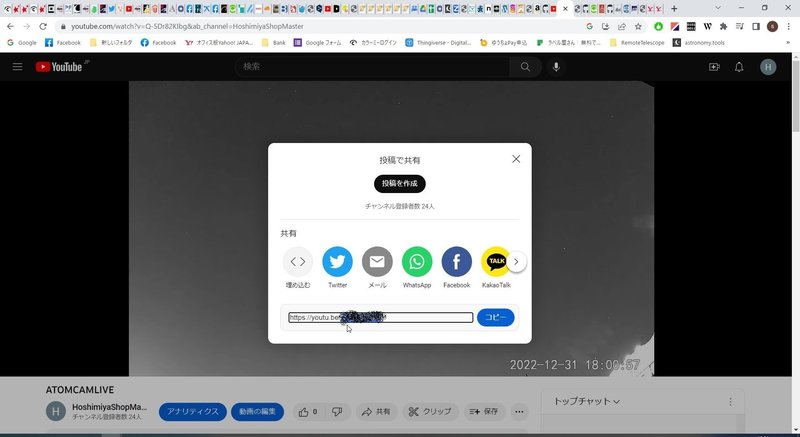
Task: Open the HoshimiyaShopMaster channel avatar
Action: click(x=56, y=411)
